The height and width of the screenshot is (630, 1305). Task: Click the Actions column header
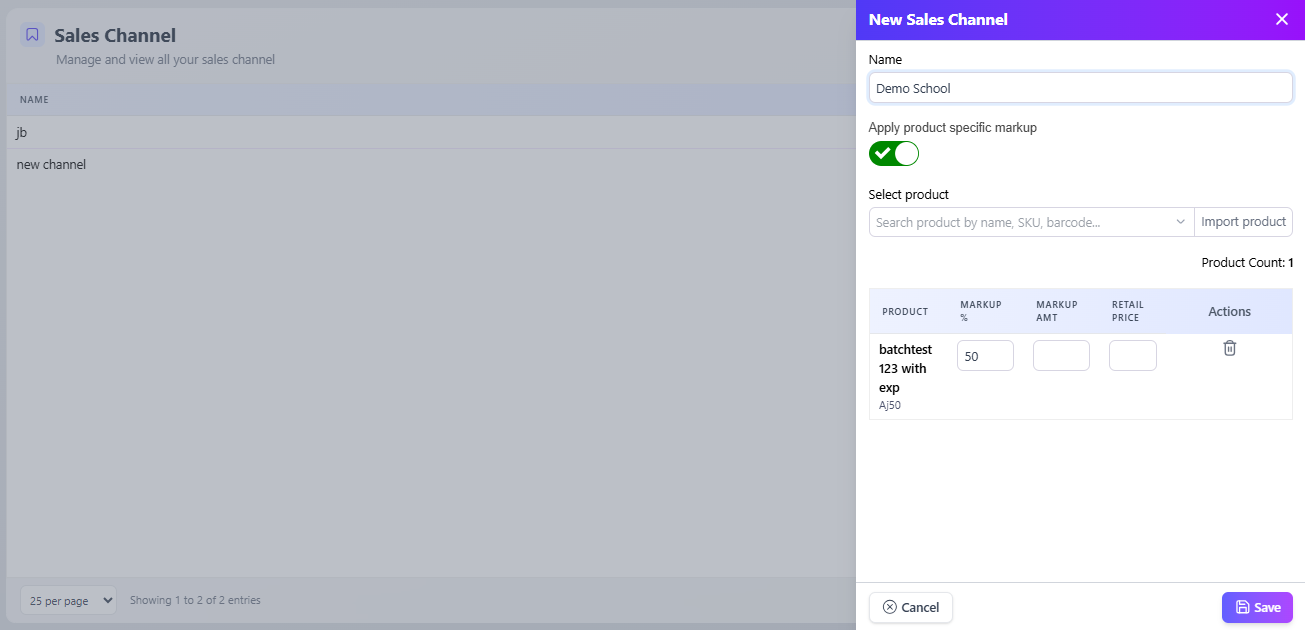1229,312
